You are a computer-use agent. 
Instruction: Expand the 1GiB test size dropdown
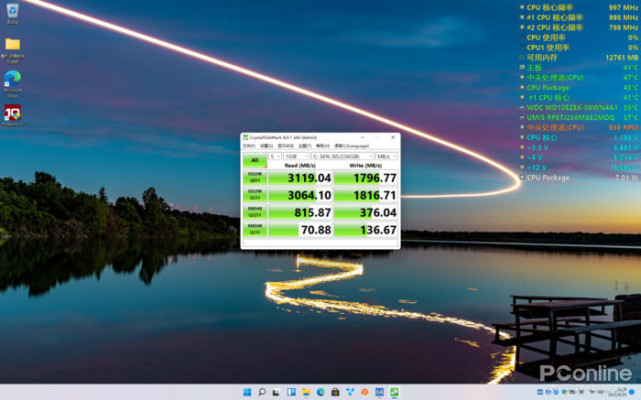(294, 157)
